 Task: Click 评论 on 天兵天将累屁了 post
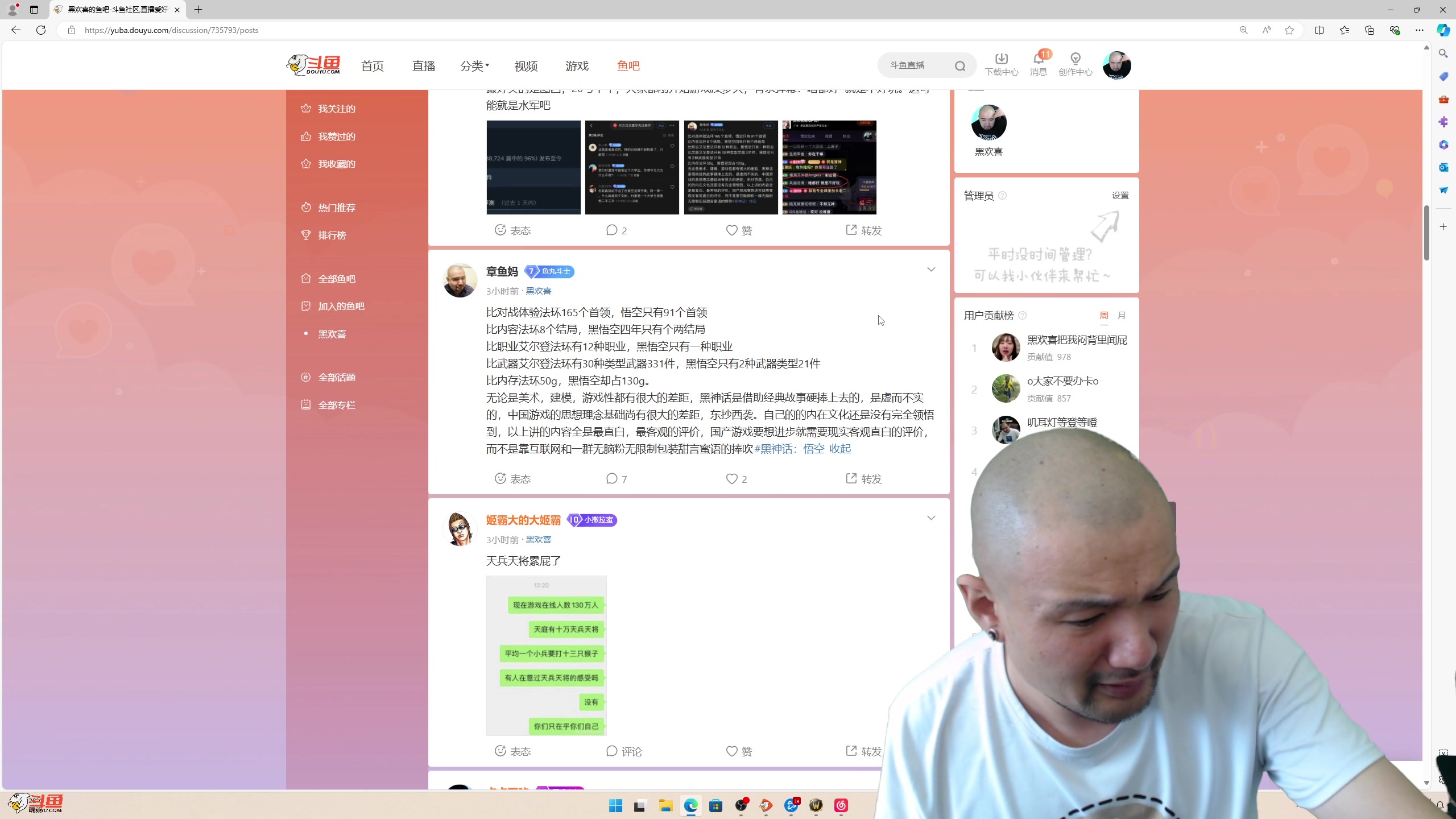click(x=624, y=751)
